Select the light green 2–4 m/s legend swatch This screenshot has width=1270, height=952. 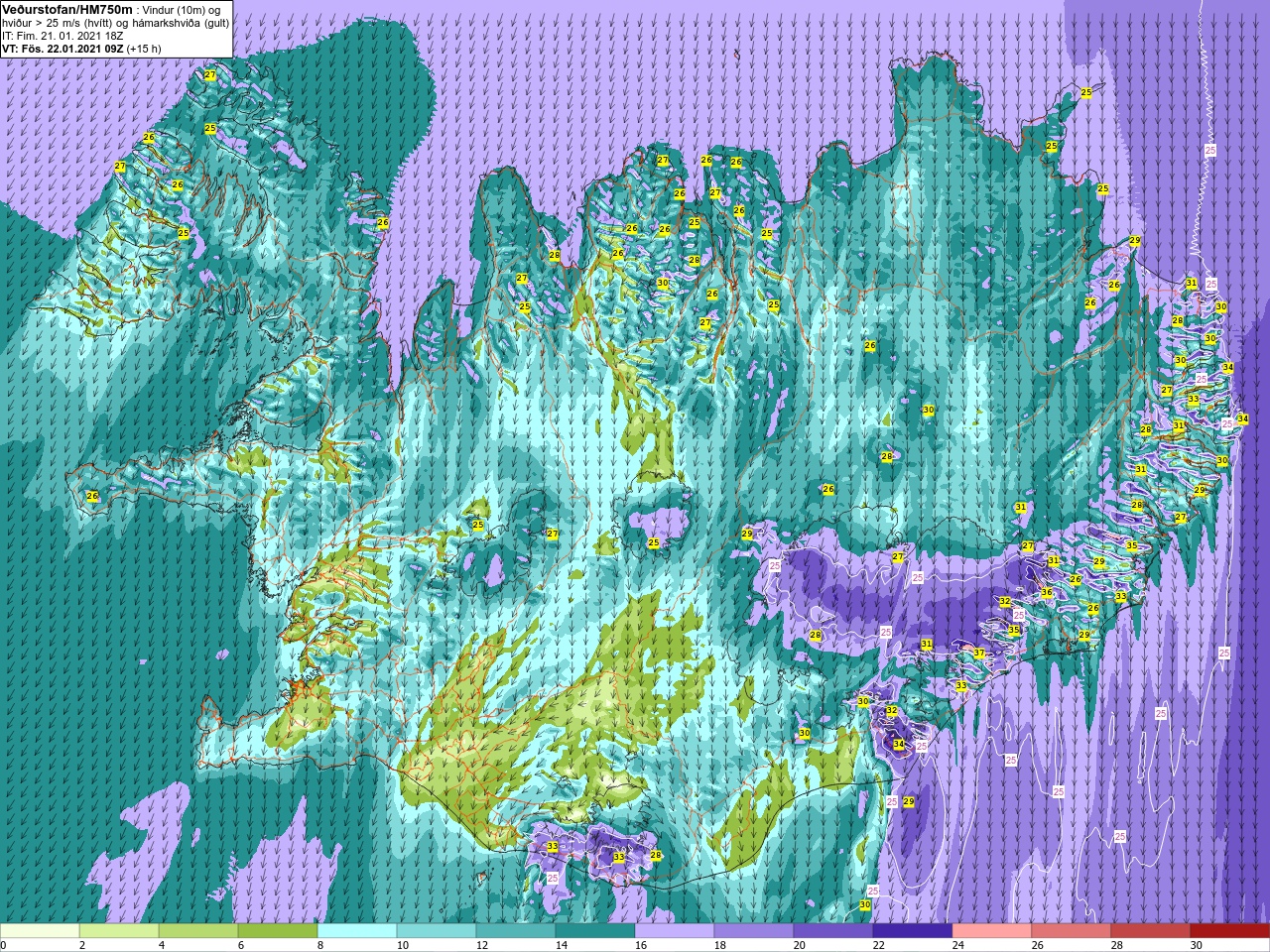pos(119,931)
